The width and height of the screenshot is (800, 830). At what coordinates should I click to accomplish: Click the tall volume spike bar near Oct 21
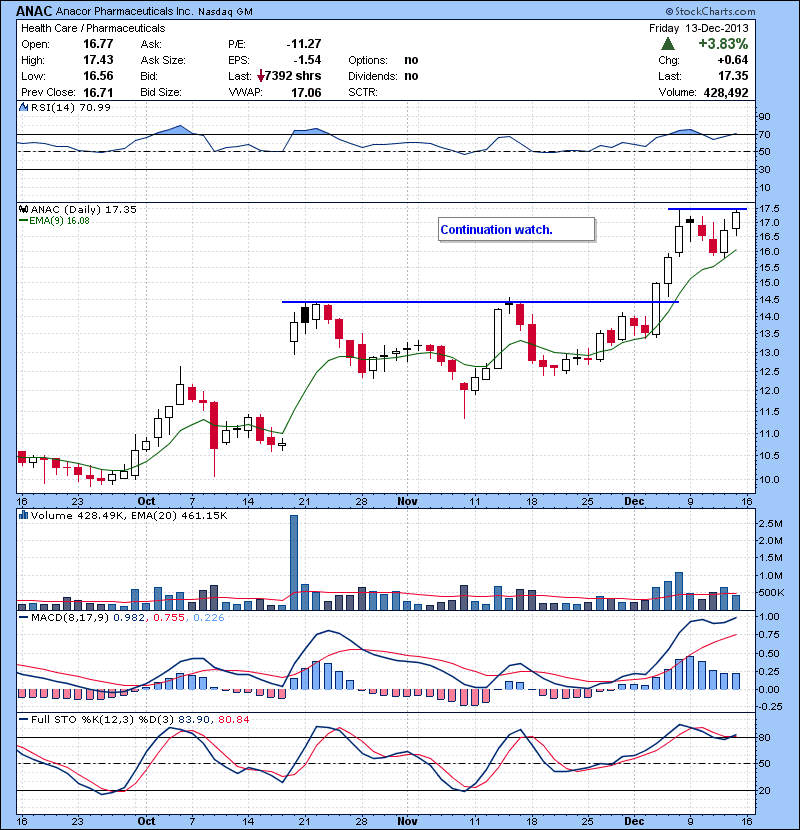pyautogui.click(x=294, y=562)
